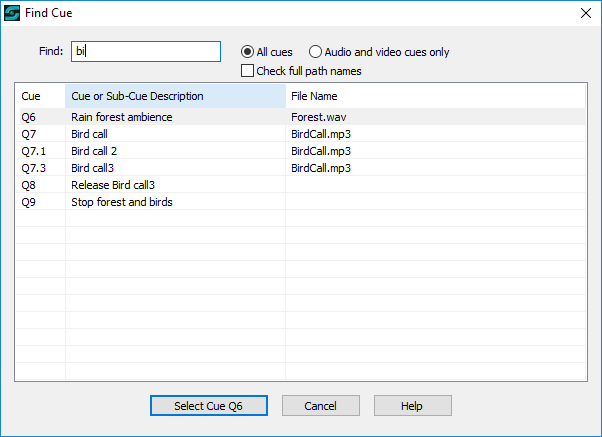Enable Check full path names checkbox
Image resolution: width=602 pixels, height=437 pixels.
point(247,71)
